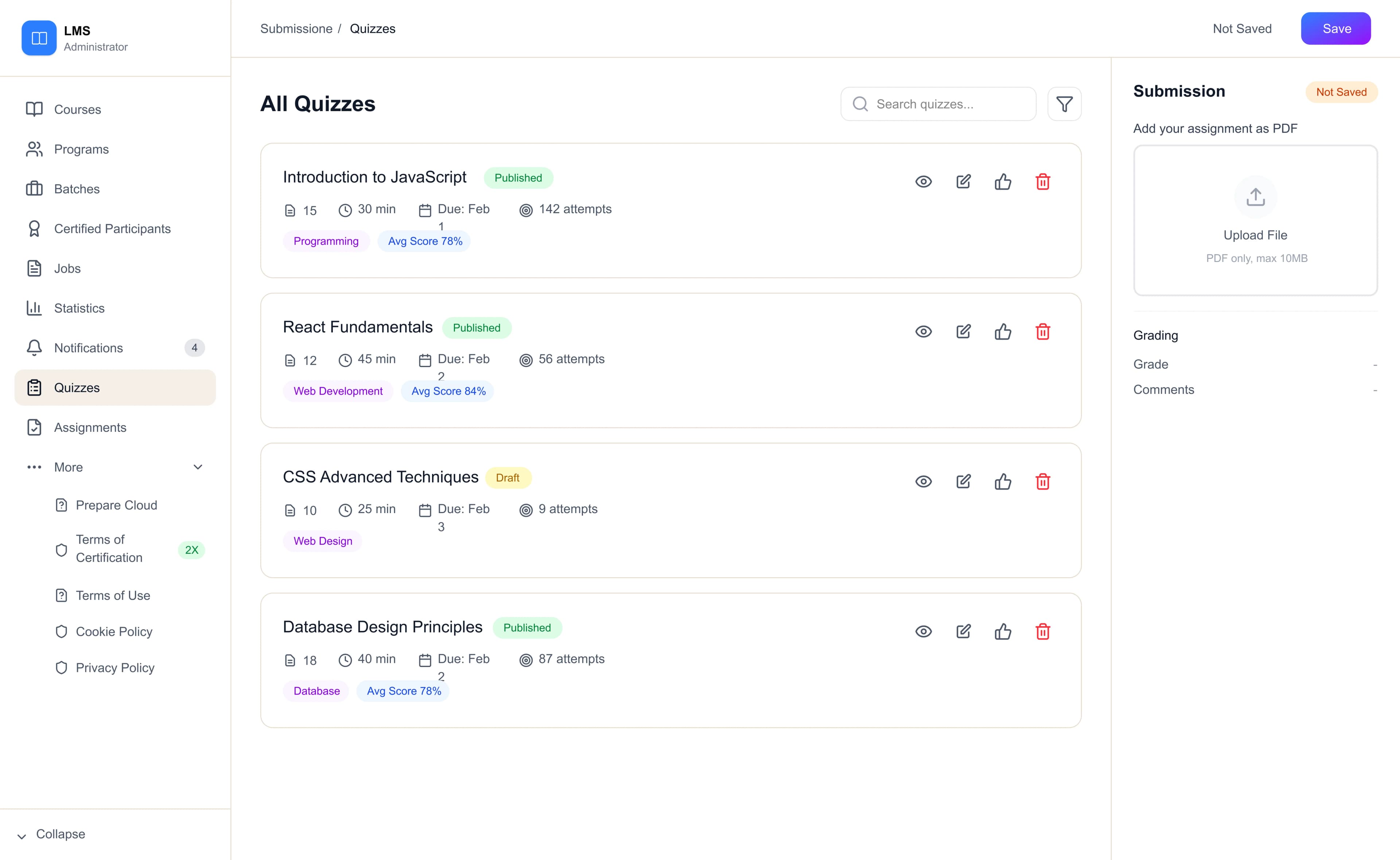Open the Privacy Policy link
This screenshot has width=1400, height=860.
click(115, 667)
